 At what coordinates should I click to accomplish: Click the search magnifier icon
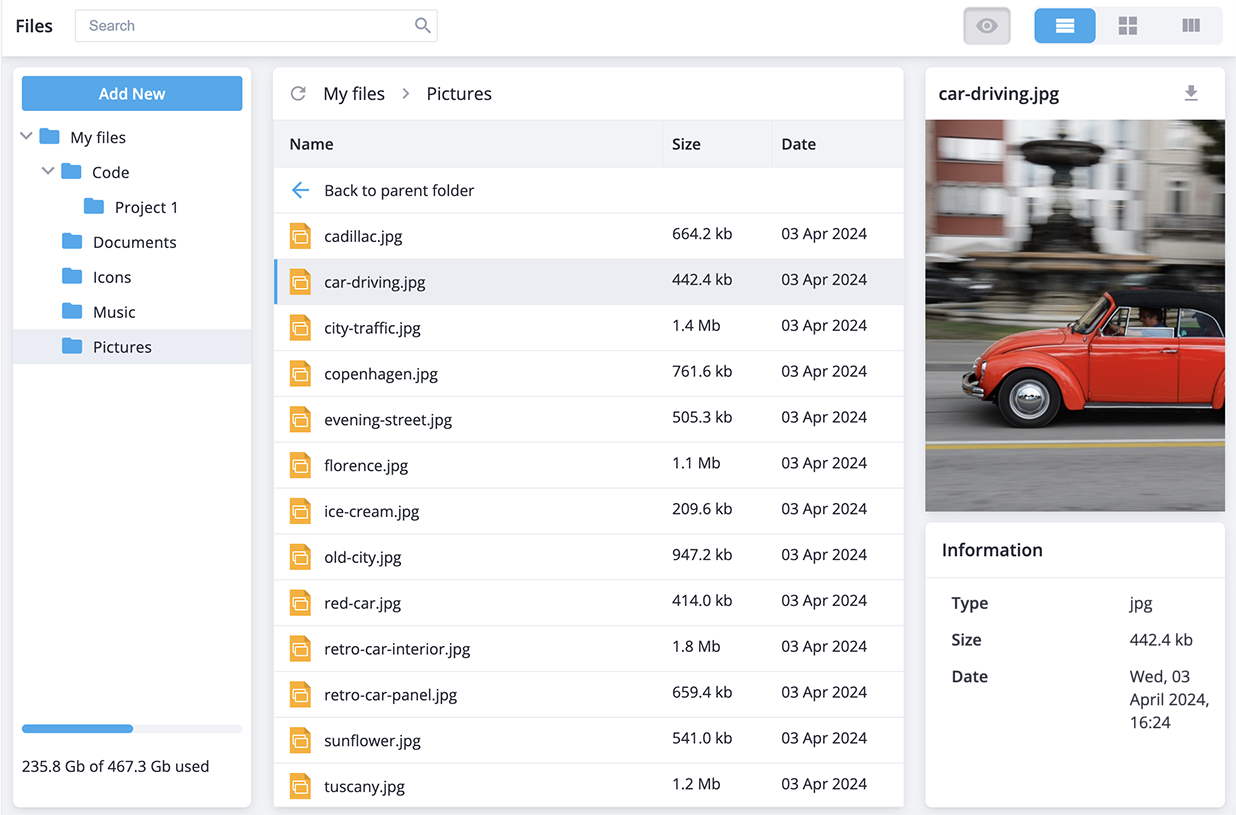tap(423, 26)
